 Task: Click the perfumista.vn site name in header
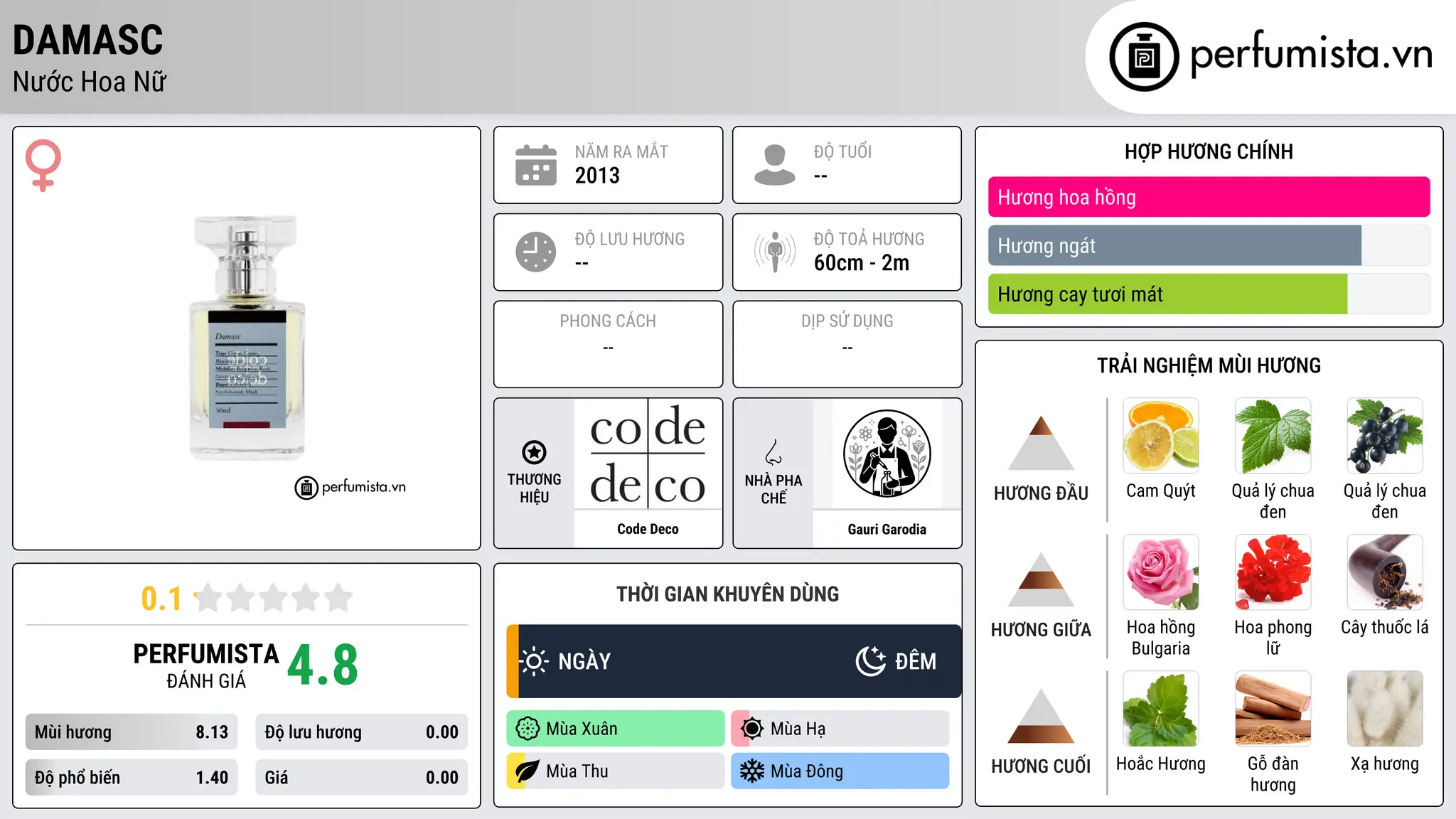1312,54
